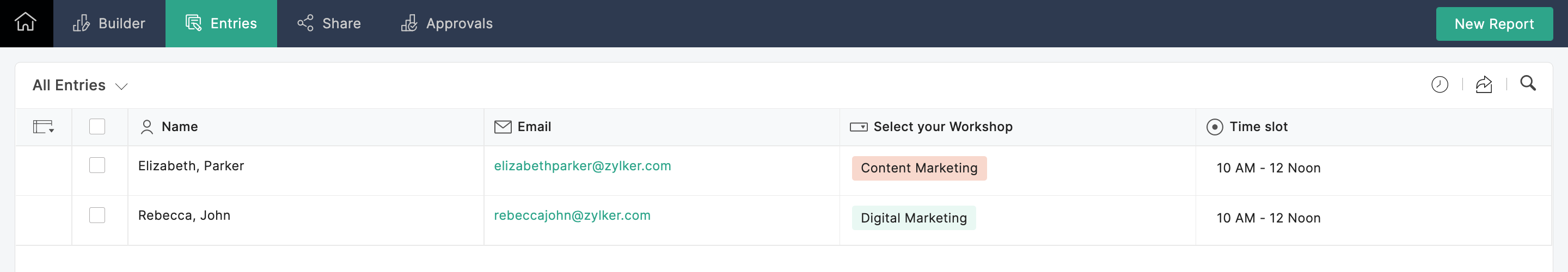Viewport: 1568px width, 272px height.
Task: Click the export share arrow icon
Action: tap(1484, 84)
